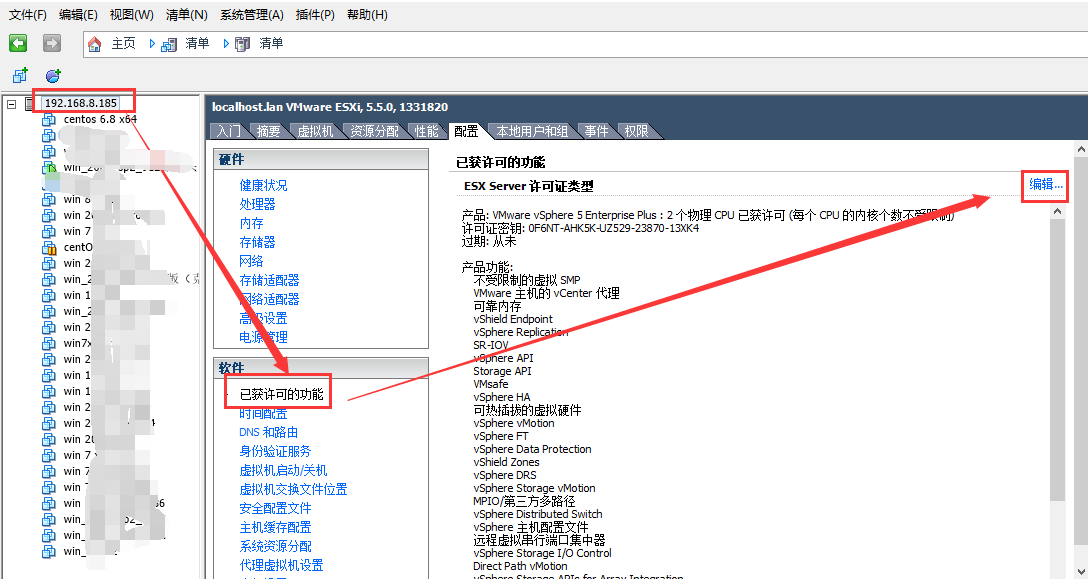Open the DNS 和路由 software link
This screenshot has height=579, width=1088.
[269, 432]
